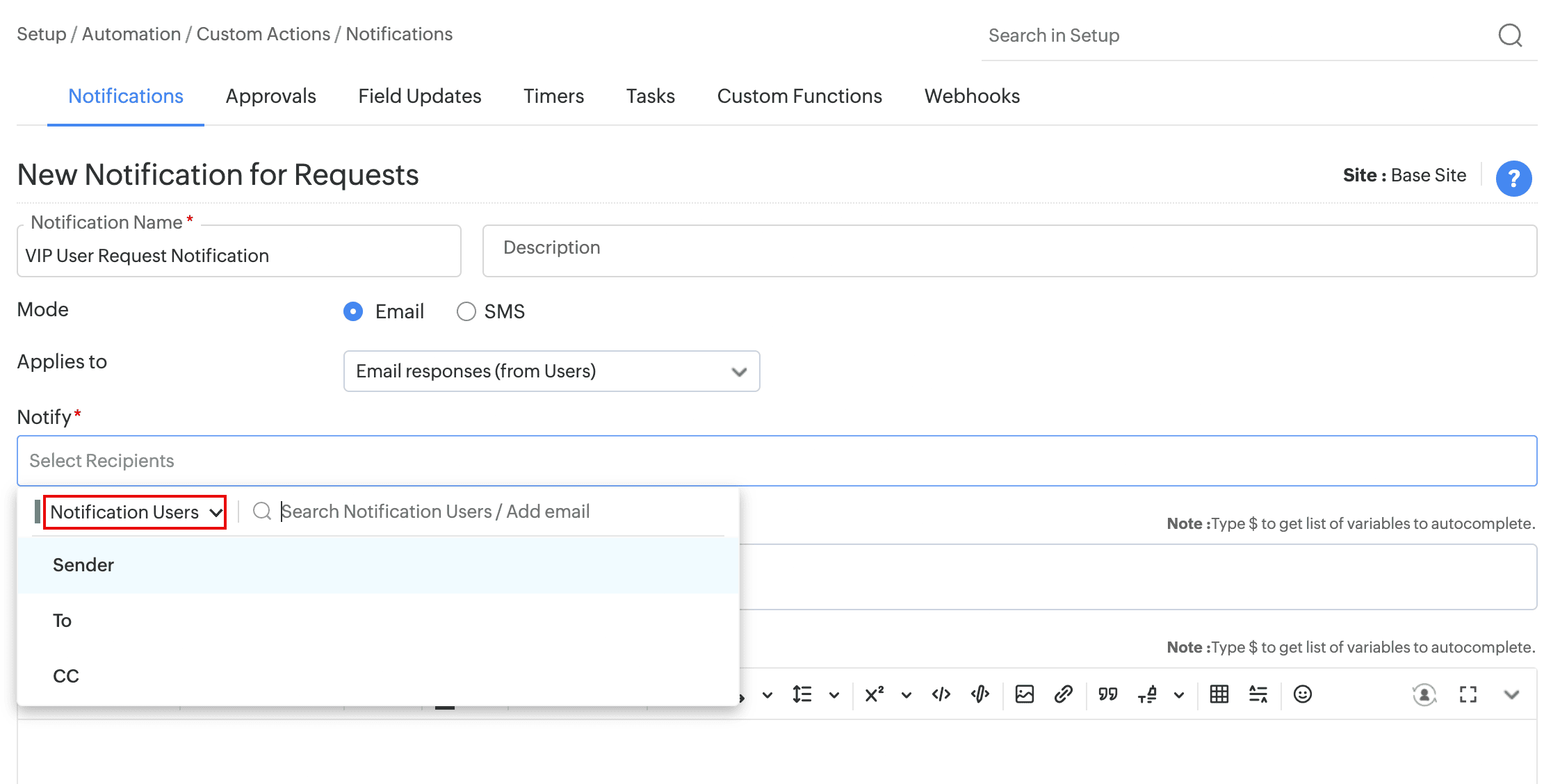Image resolution: width=1560 pixels, height=784 pixels.
Task: Open the emoji smiley picker
Action: pos(1302,694)
